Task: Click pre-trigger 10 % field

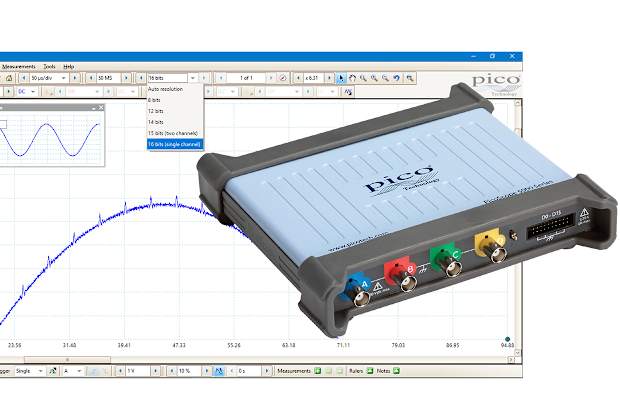Action: (189, 371)
